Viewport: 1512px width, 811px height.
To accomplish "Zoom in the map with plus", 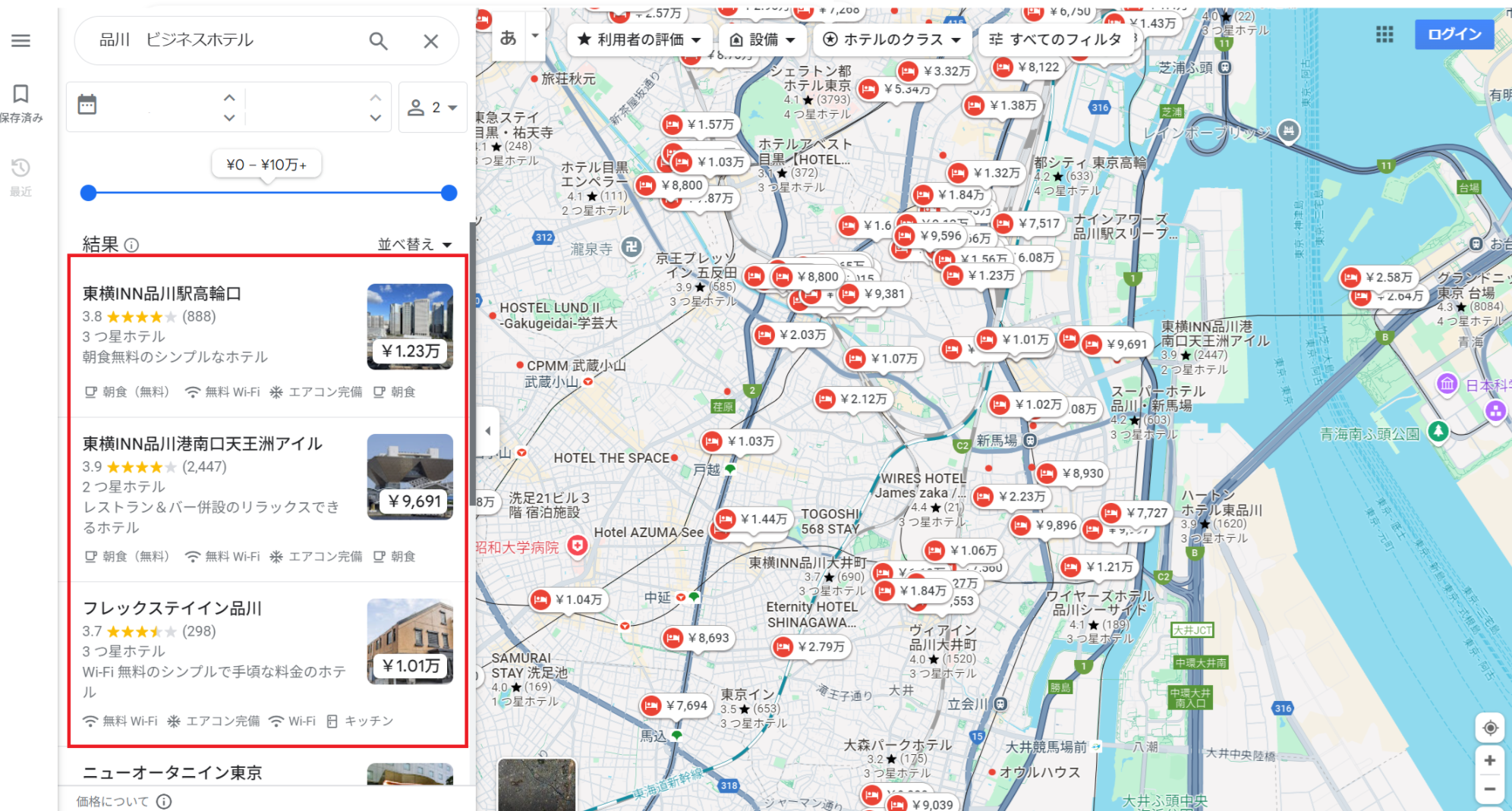I will click(x=1490, y=760).
